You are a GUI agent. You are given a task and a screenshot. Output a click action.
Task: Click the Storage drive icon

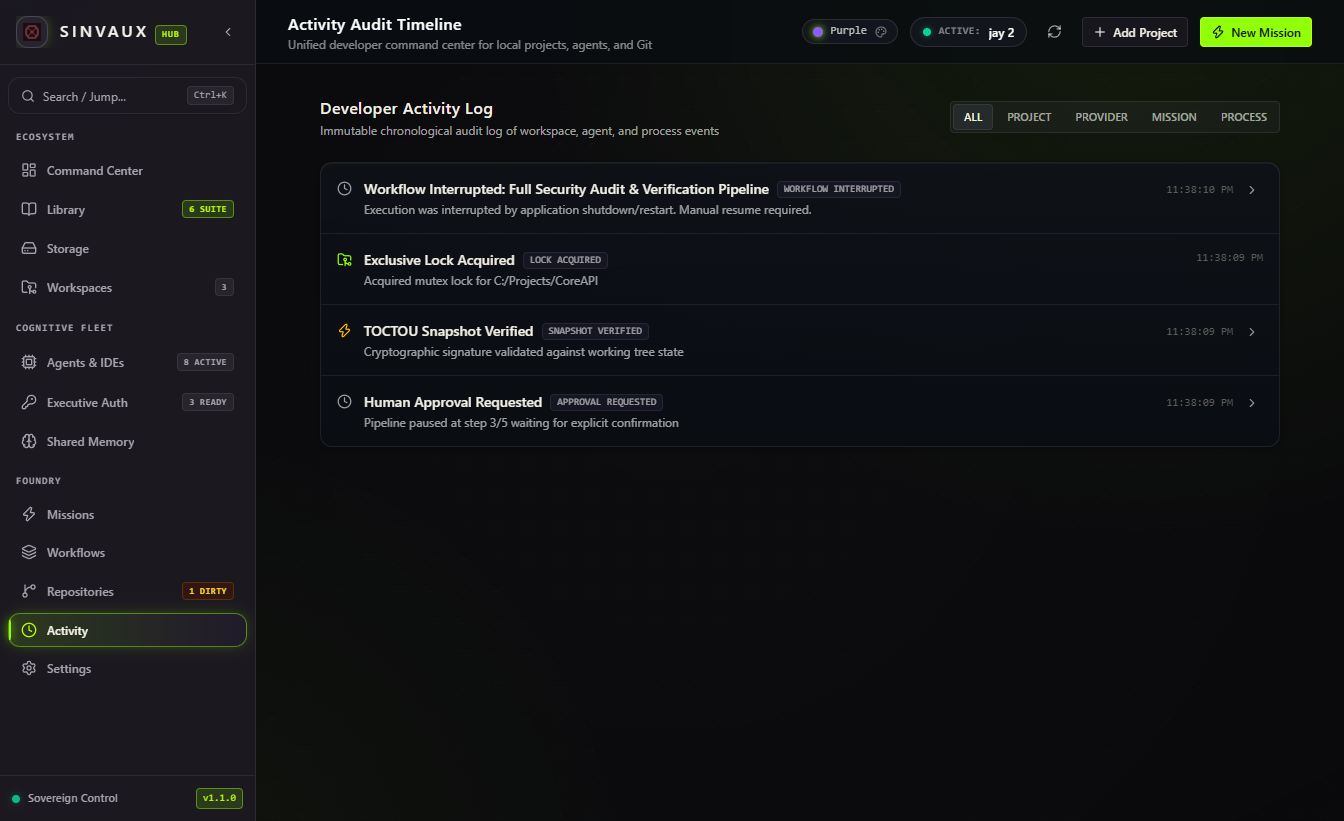pos(29,249)
